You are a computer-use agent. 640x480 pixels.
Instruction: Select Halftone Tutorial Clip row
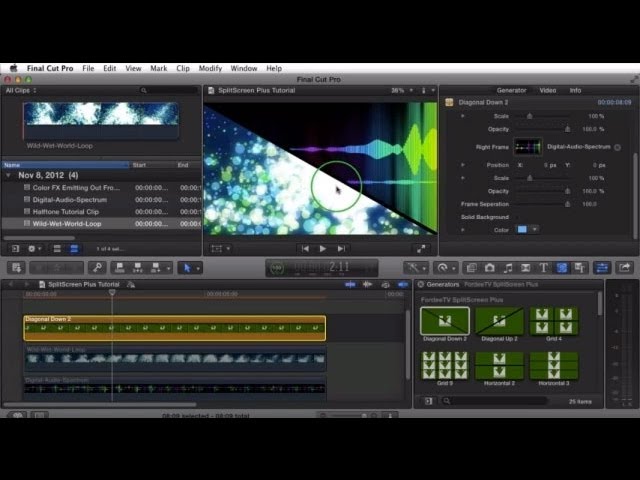pos(102,212)
